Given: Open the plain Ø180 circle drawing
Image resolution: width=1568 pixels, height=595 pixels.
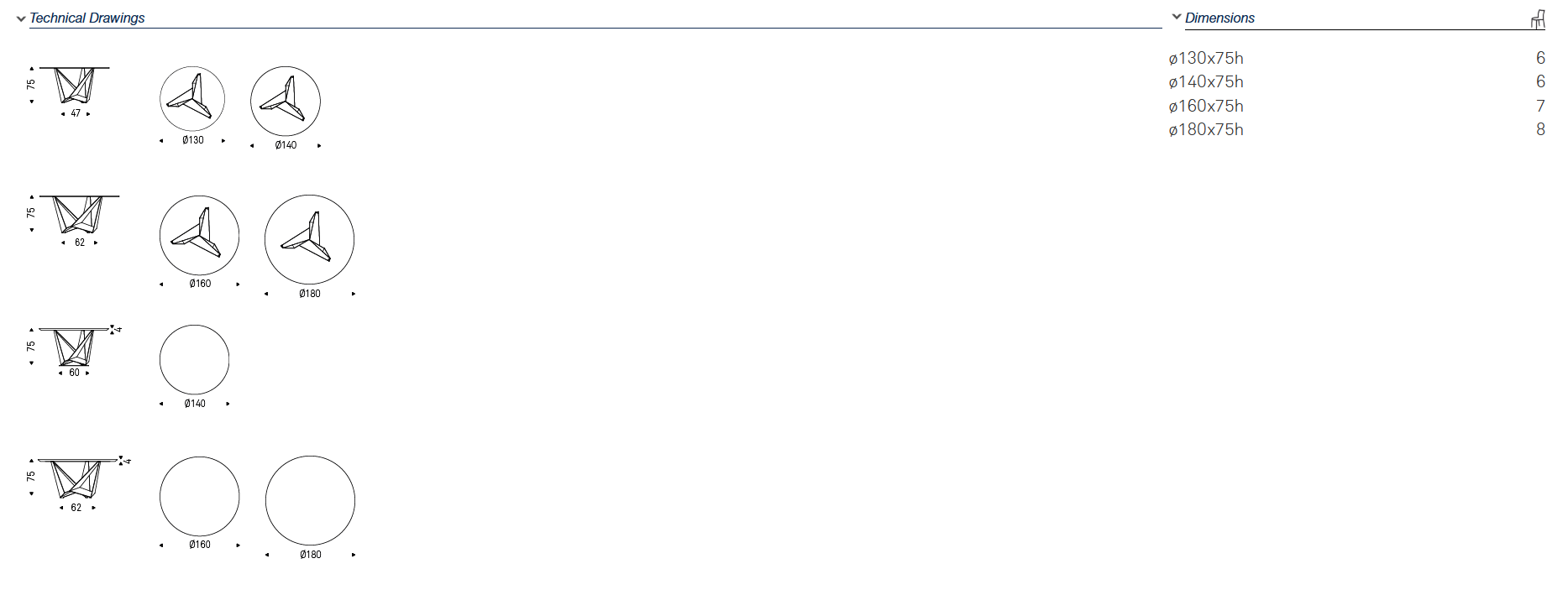Looking at the screenshot, I should click(310, 501).
